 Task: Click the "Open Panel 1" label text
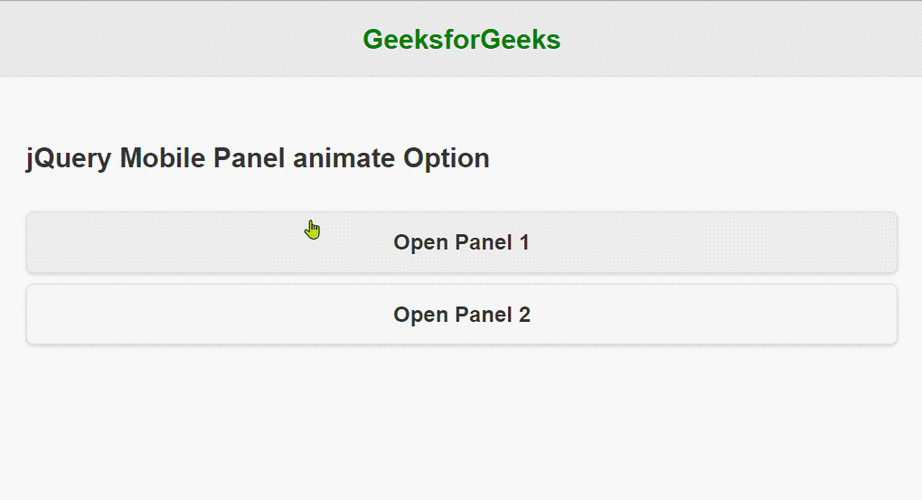tap(462, 242)
